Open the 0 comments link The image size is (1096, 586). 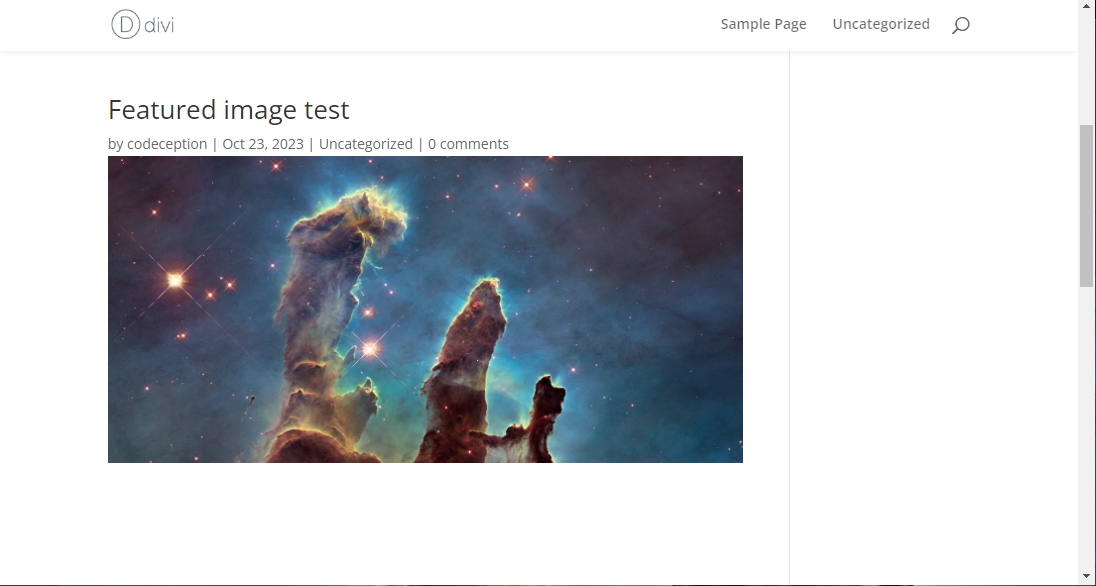468,143
